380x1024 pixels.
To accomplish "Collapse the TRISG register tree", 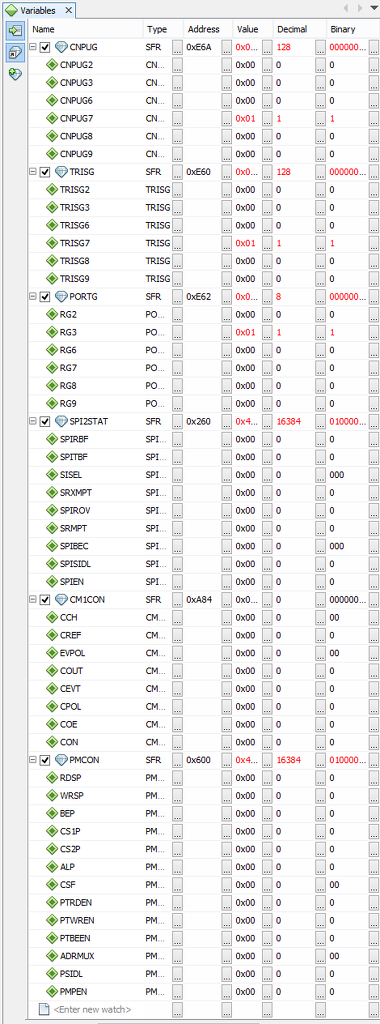I will coord(33,172).
